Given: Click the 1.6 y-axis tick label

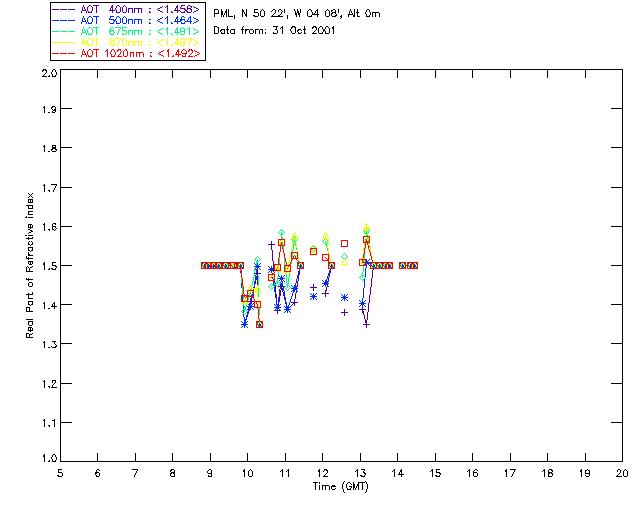Looking at the screenshot, I should coord(49,227).
